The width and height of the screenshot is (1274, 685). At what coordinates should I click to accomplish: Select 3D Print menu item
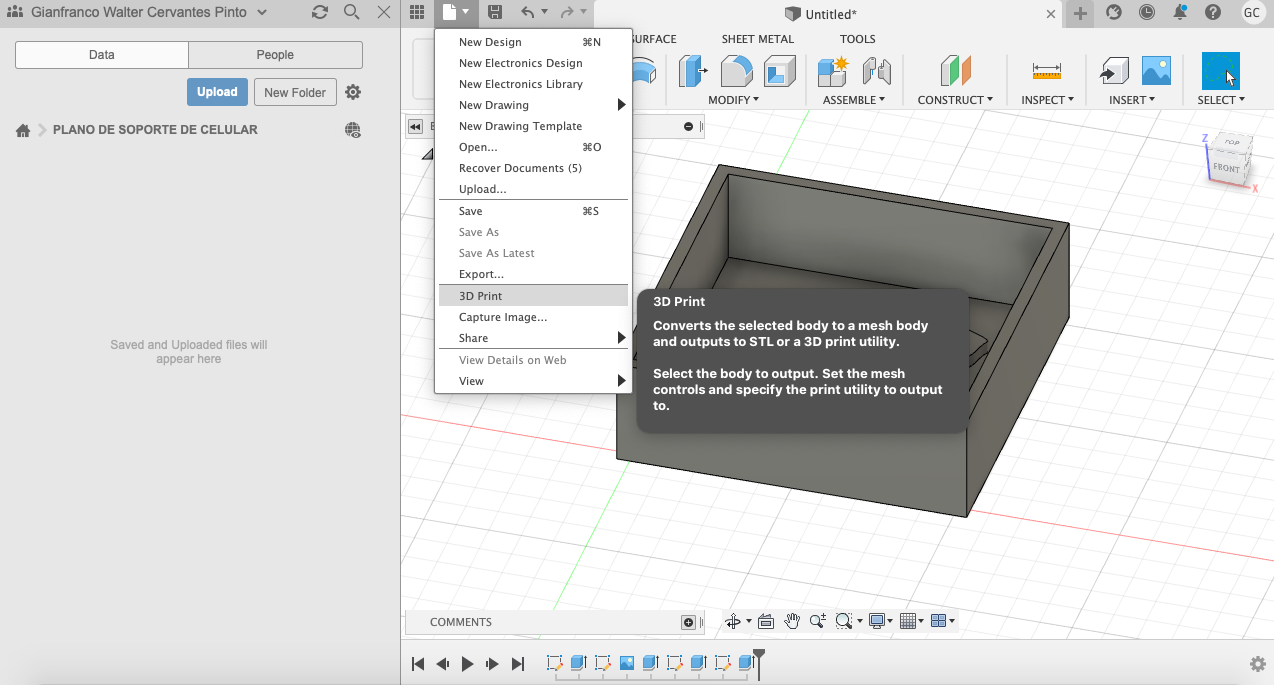coord(532,296)
